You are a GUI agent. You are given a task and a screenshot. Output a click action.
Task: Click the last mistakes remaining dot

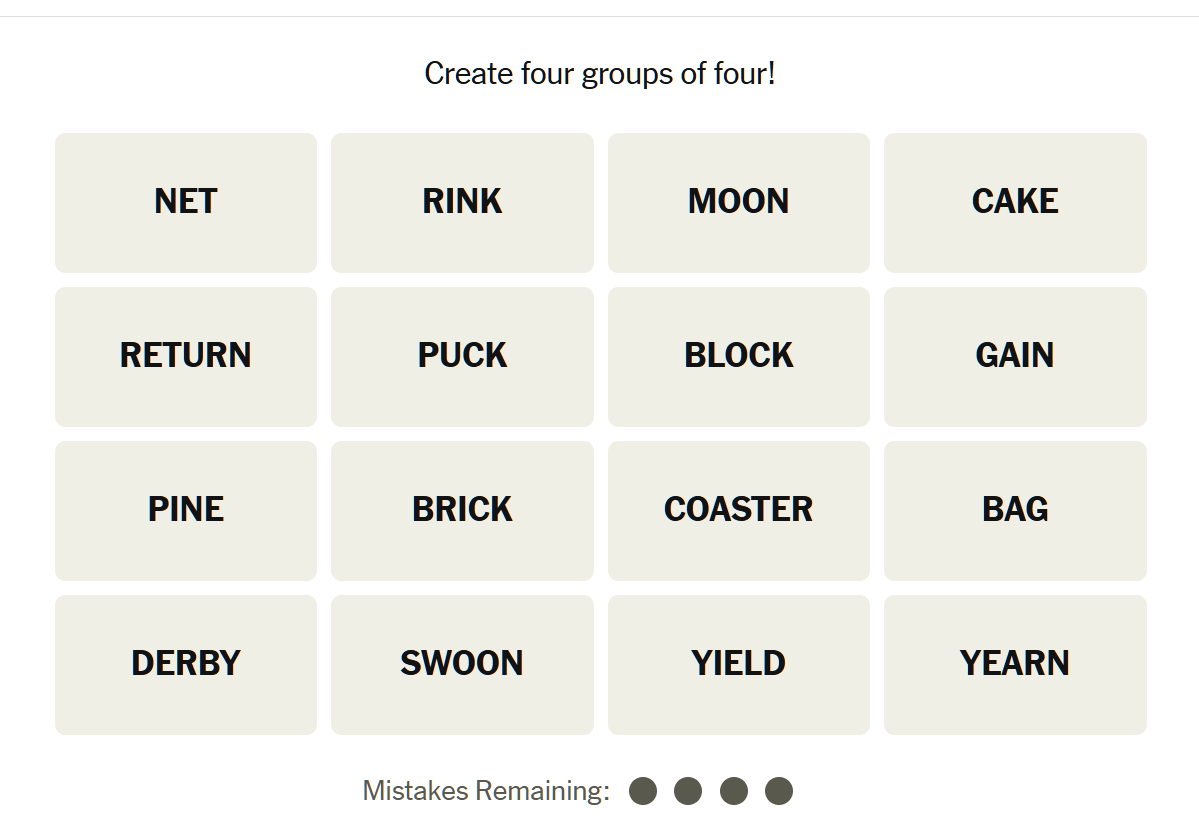click(x=779, y=791)
